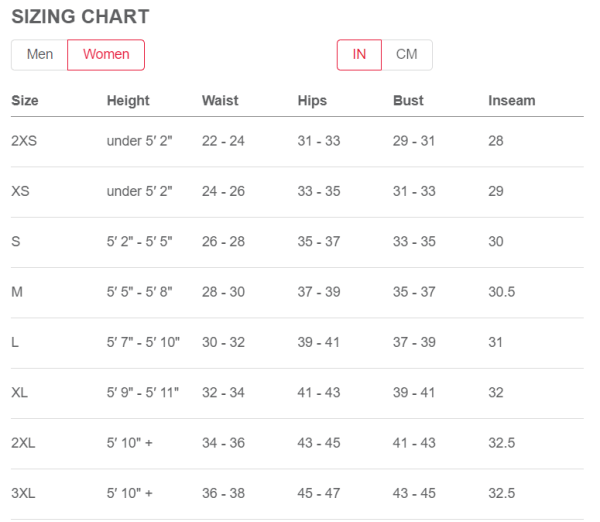The width and height of the screenshot is (600, 522).
Task: Click the 39 - 41 hips value
Action: 318,342
